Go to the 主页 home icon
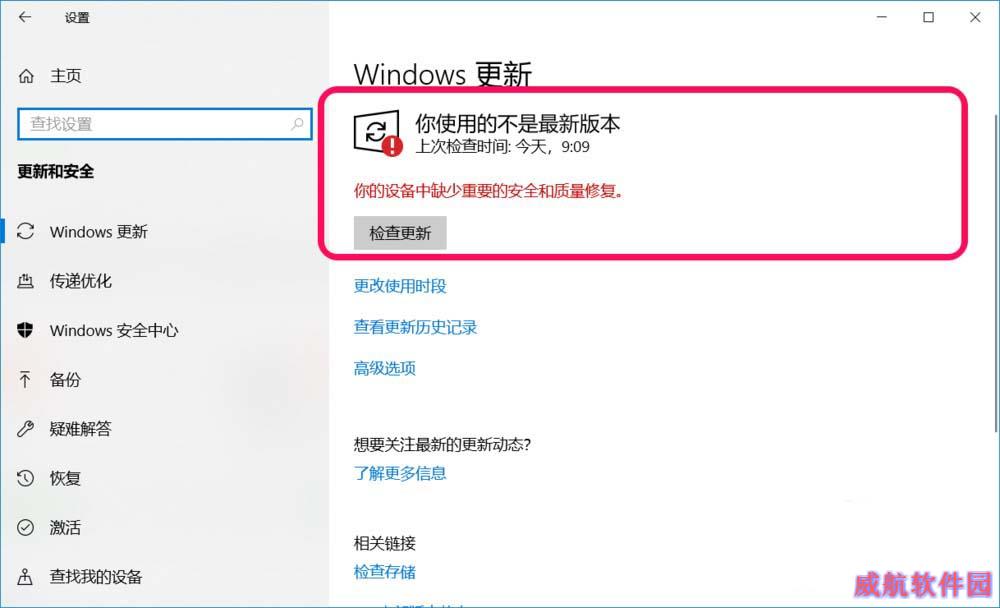This screenshot has width=1000, height=608. coord(26,77)
